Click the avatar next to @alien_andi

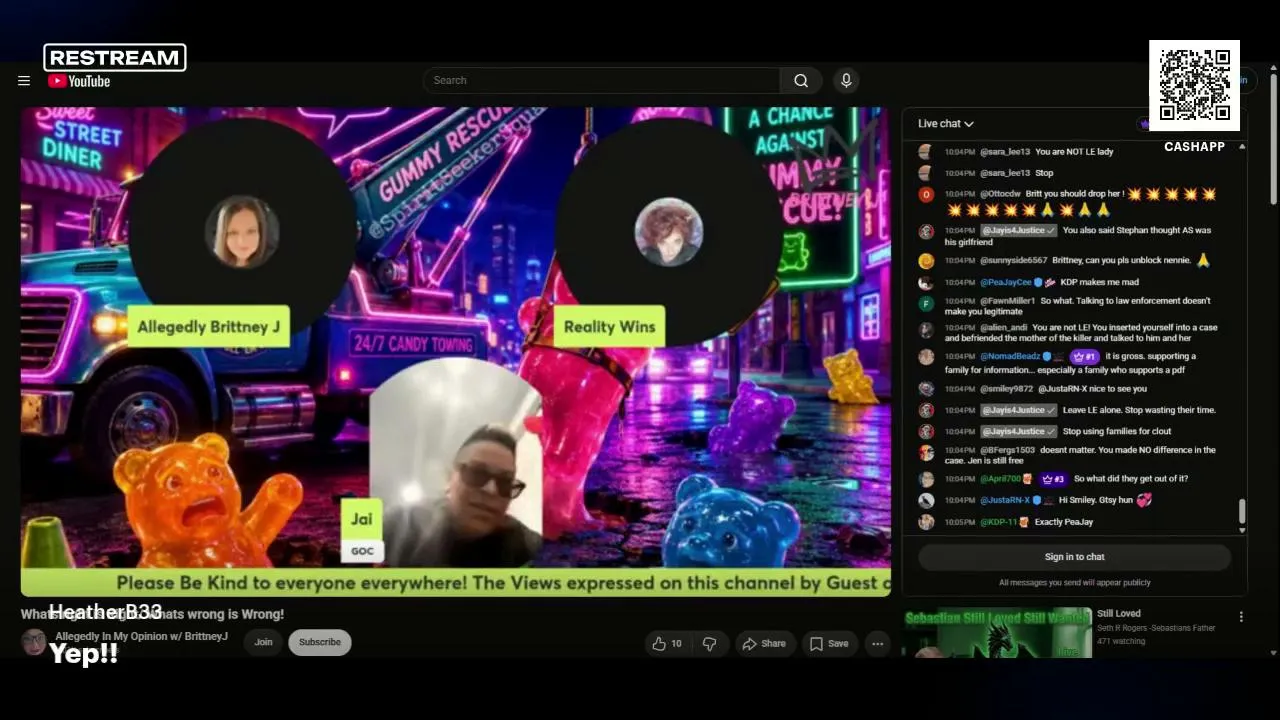point(926,330)
